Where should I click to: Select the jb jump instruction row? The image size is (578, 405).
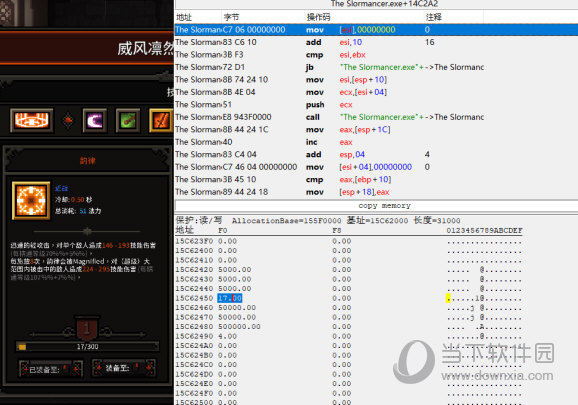click(x=376, y=67)
